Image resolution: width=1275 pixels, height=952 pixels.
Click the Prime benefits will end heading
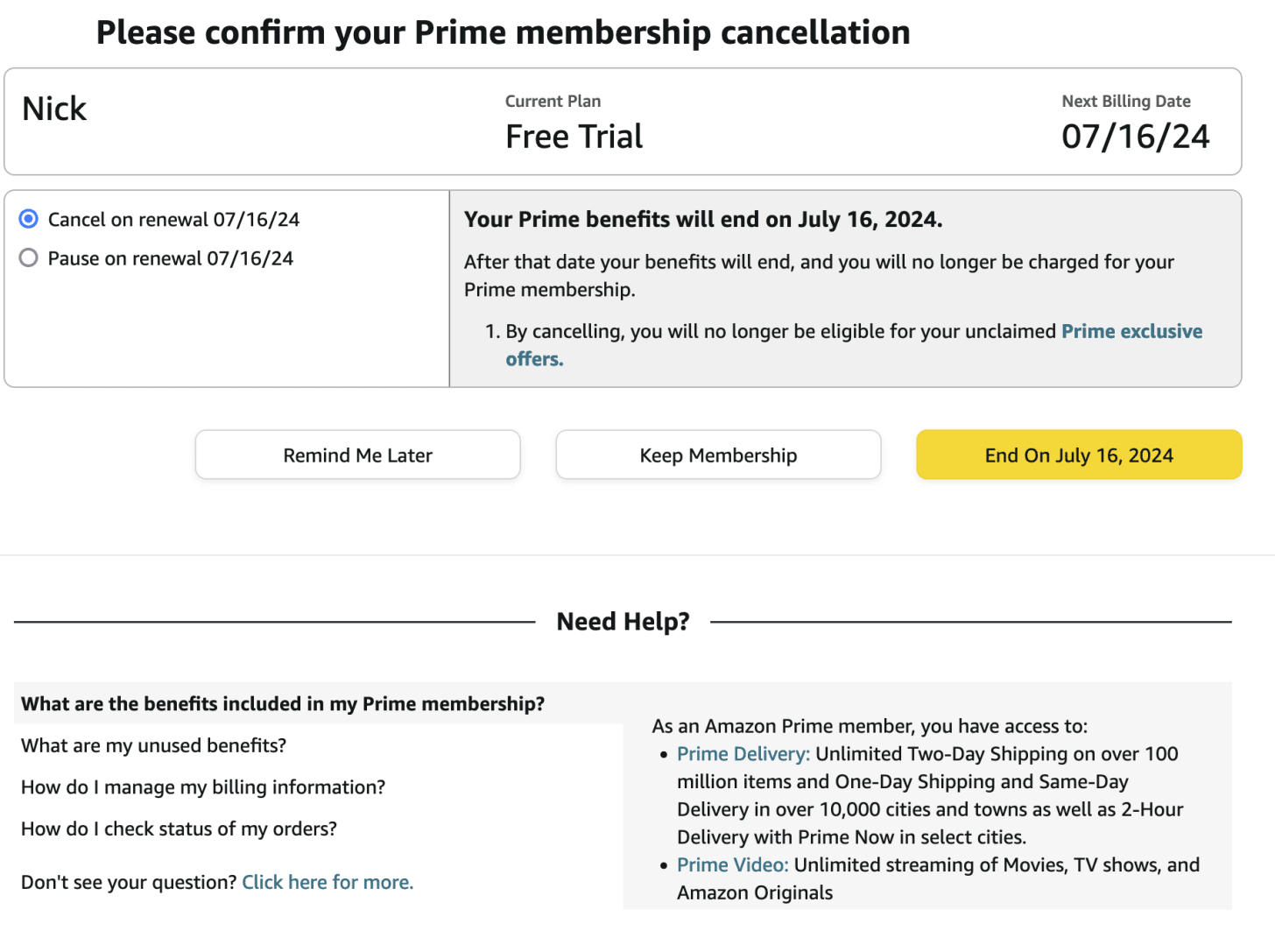pyautogui.click(x=703, y=219)
